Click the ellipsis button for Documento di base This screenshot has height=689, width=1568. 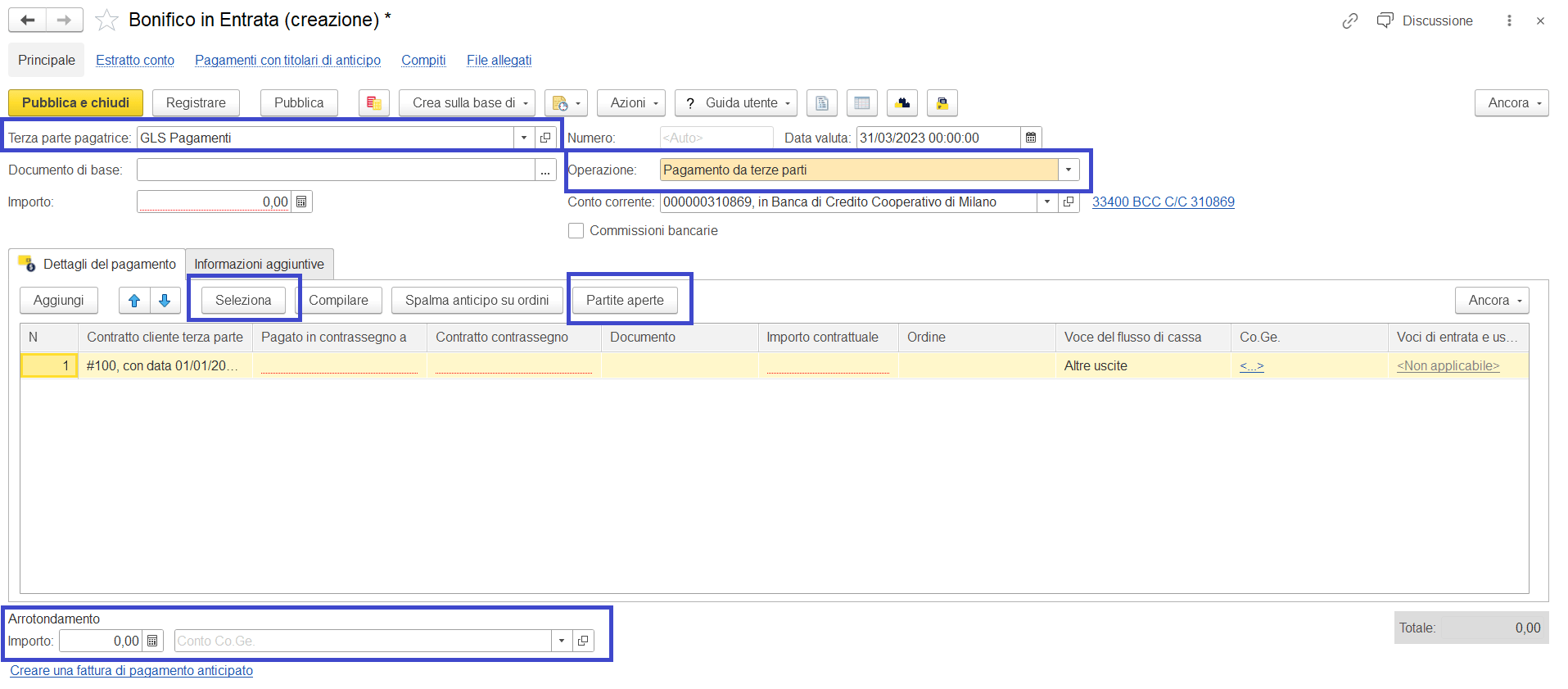(545, 170)
